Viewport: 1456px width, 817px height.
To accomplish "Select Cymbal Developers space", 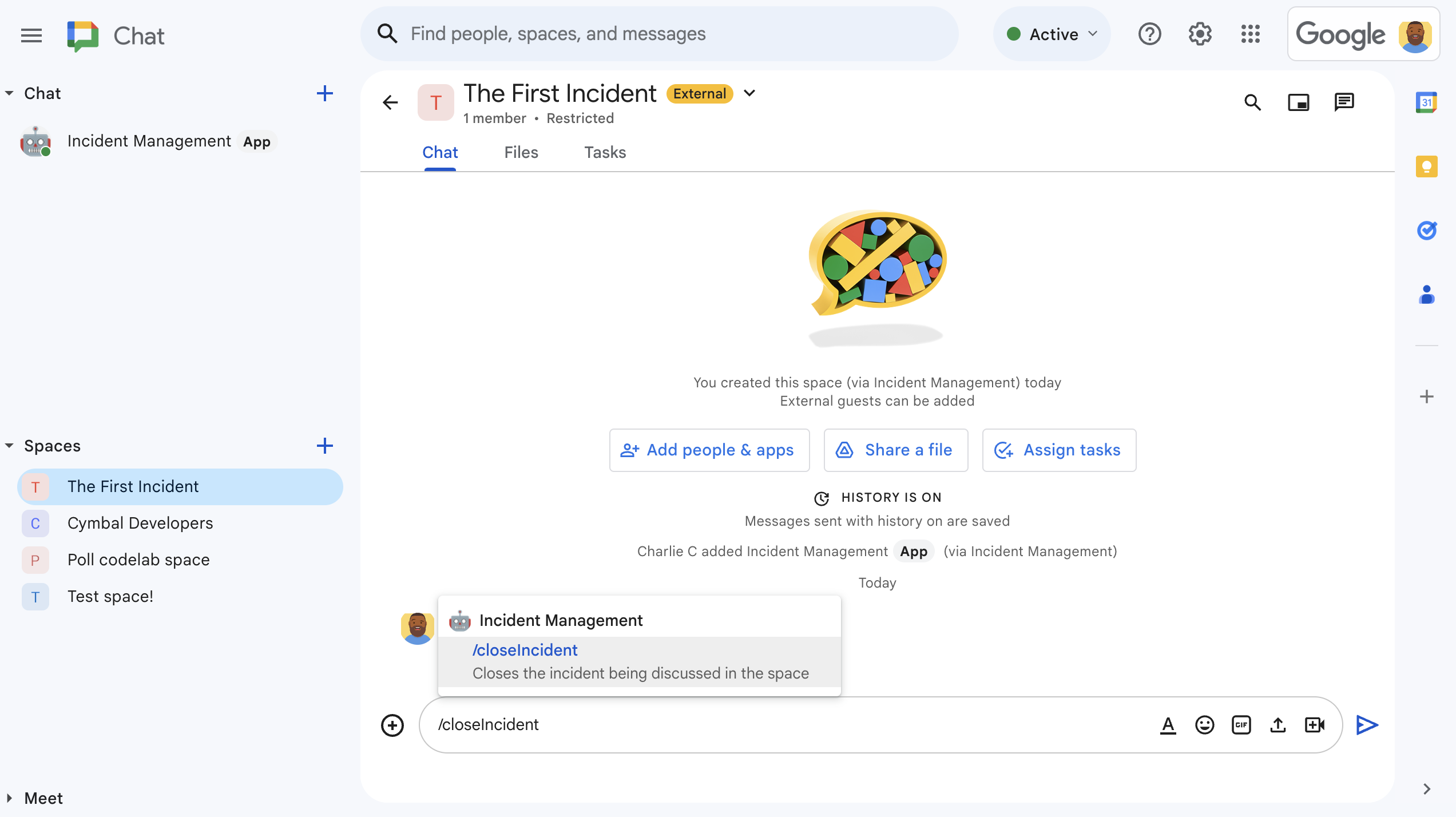I will [x=140, y=523].
